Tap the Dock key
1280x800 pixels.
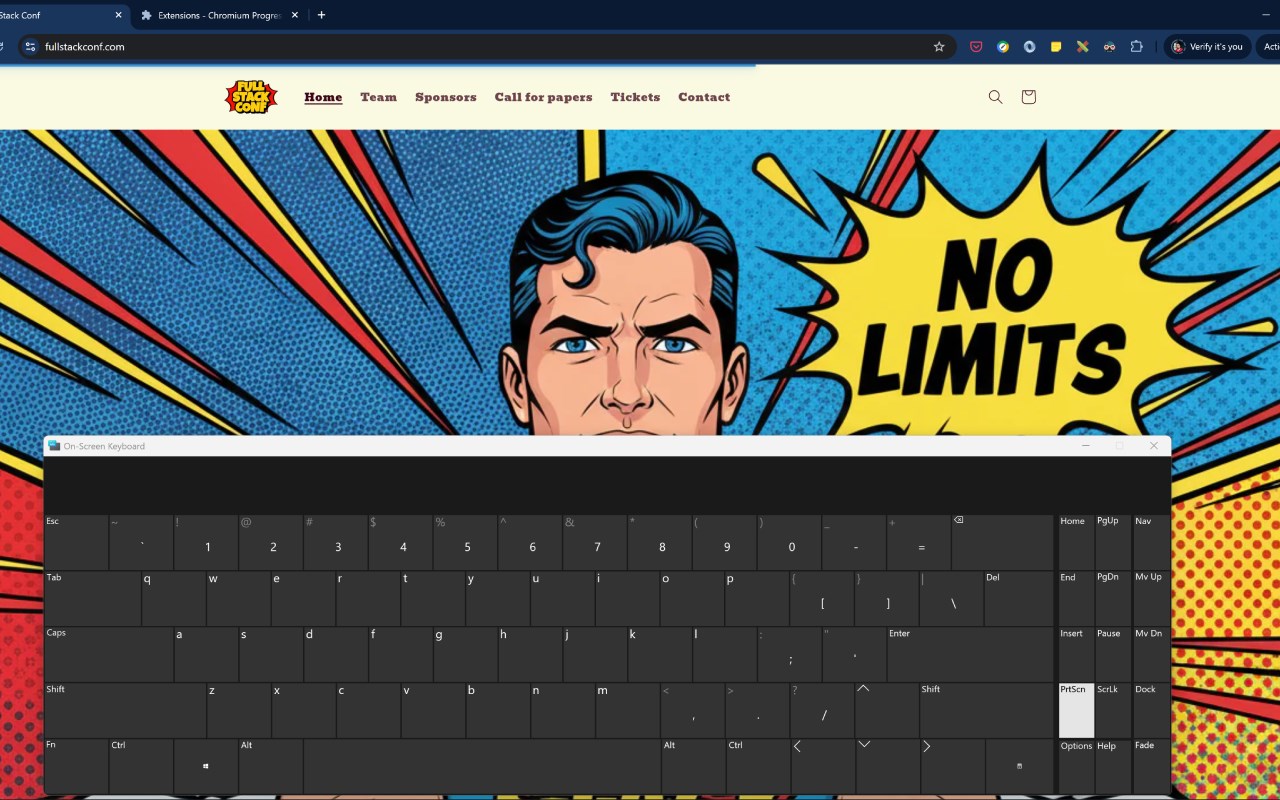(x=1151, y=710)
